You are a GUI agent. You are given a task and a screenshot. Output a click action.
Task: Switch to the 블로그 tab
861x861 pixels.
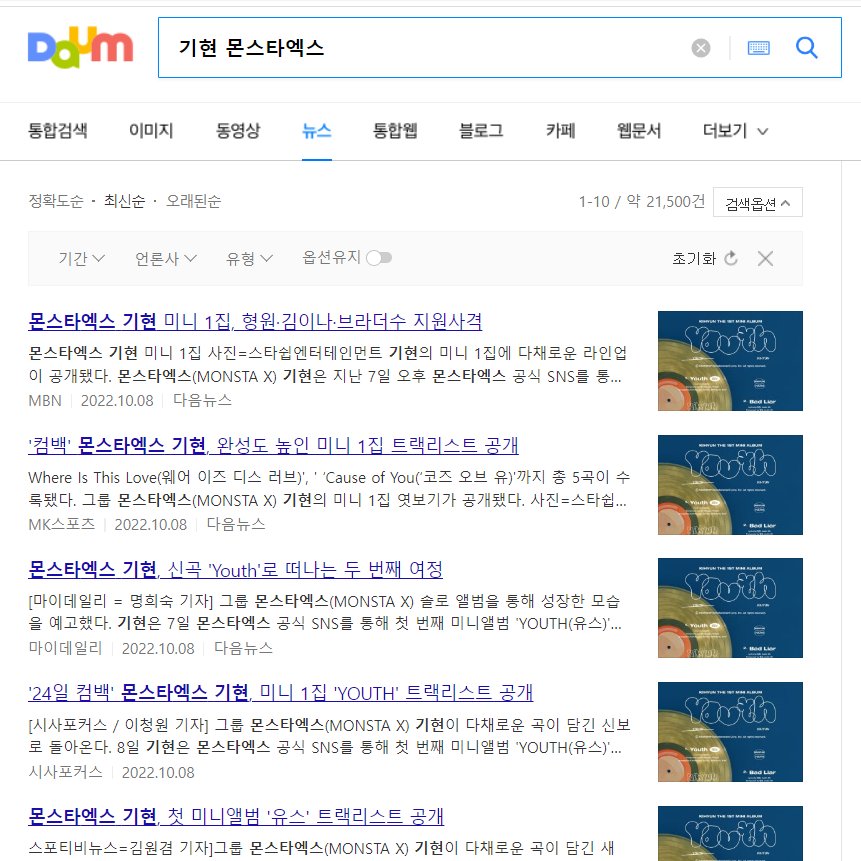point(481,131)
